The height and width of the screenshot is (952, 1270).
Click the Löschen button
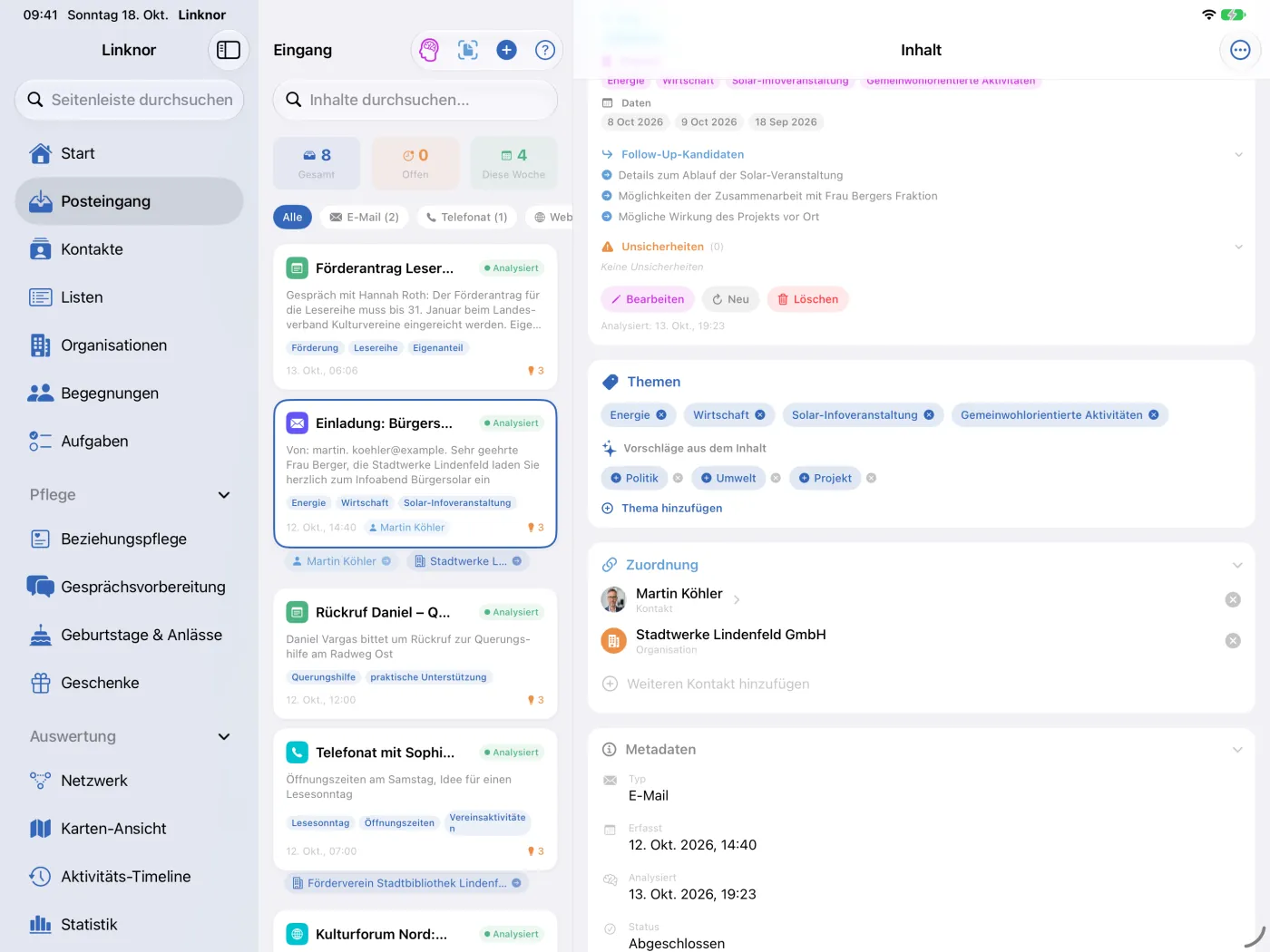pyautogui.click(x=807, y=299)
